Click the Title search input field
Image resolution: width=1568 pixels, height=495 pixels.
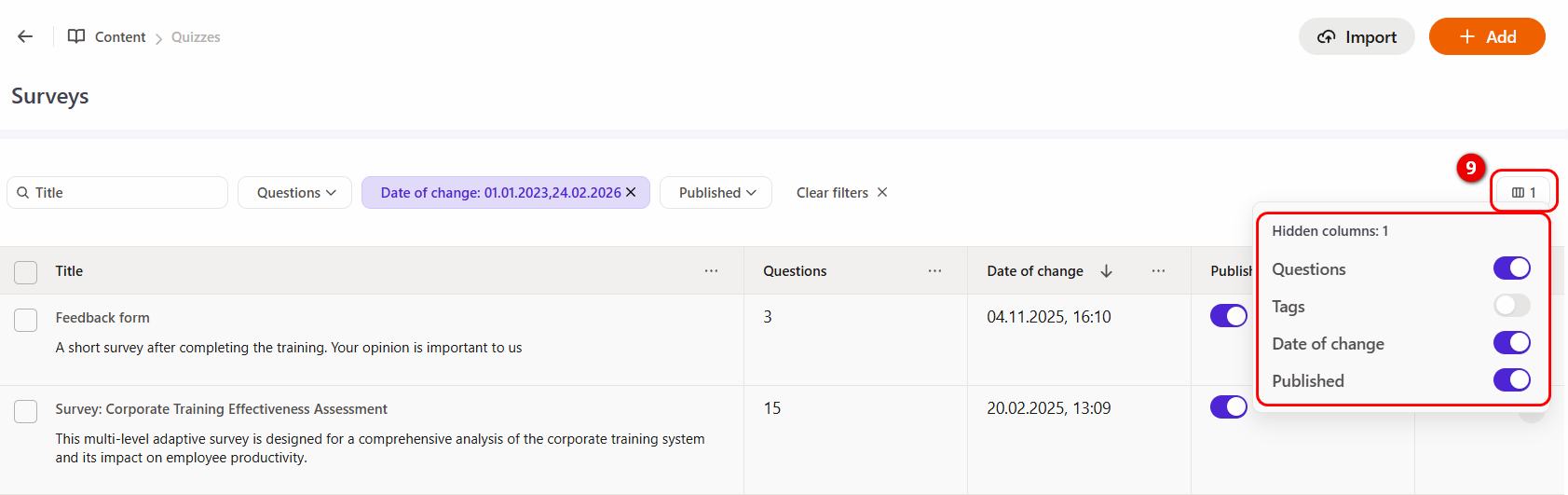tap(127, 192)
